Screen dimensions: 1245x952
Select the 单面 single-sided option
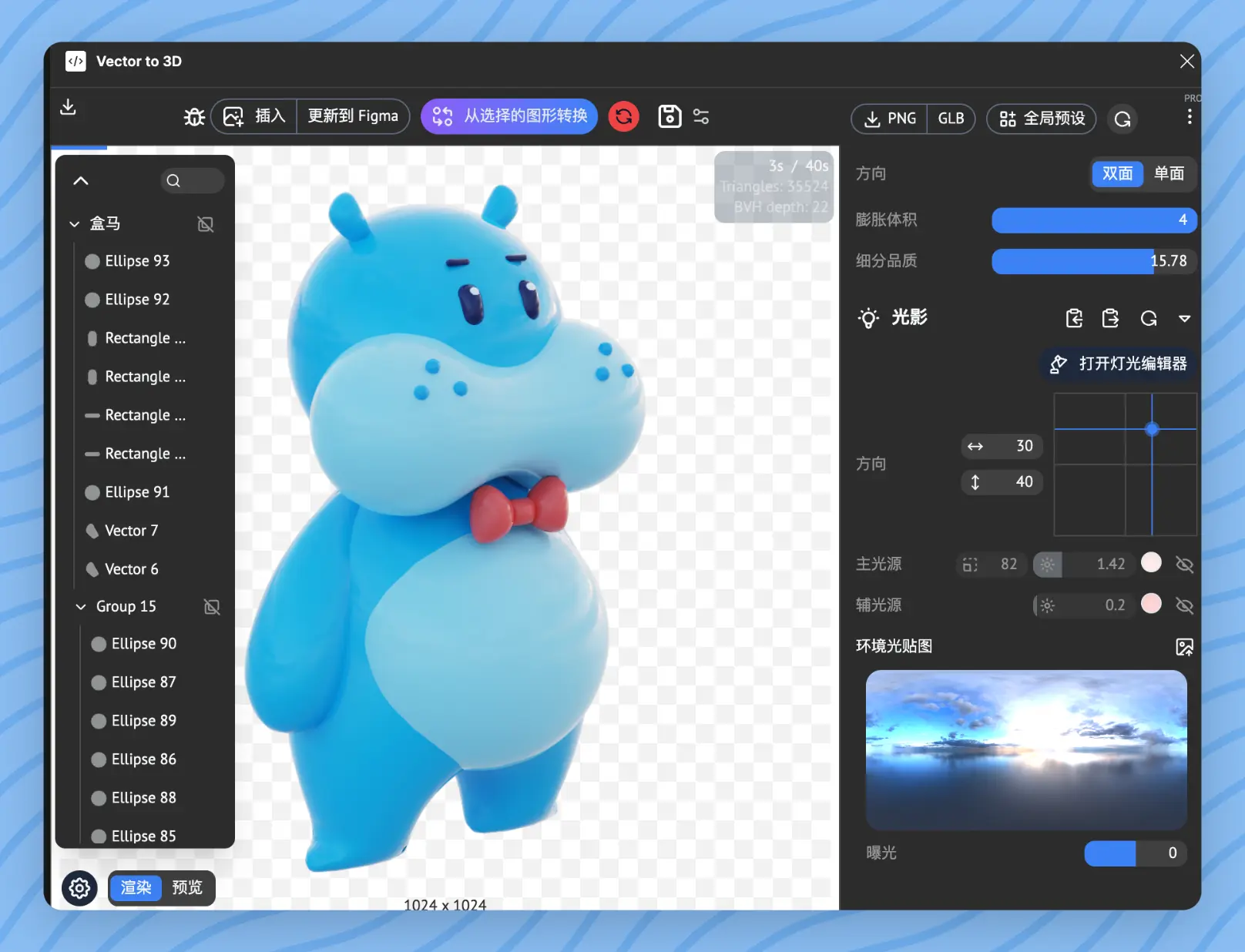[1168, 173]
